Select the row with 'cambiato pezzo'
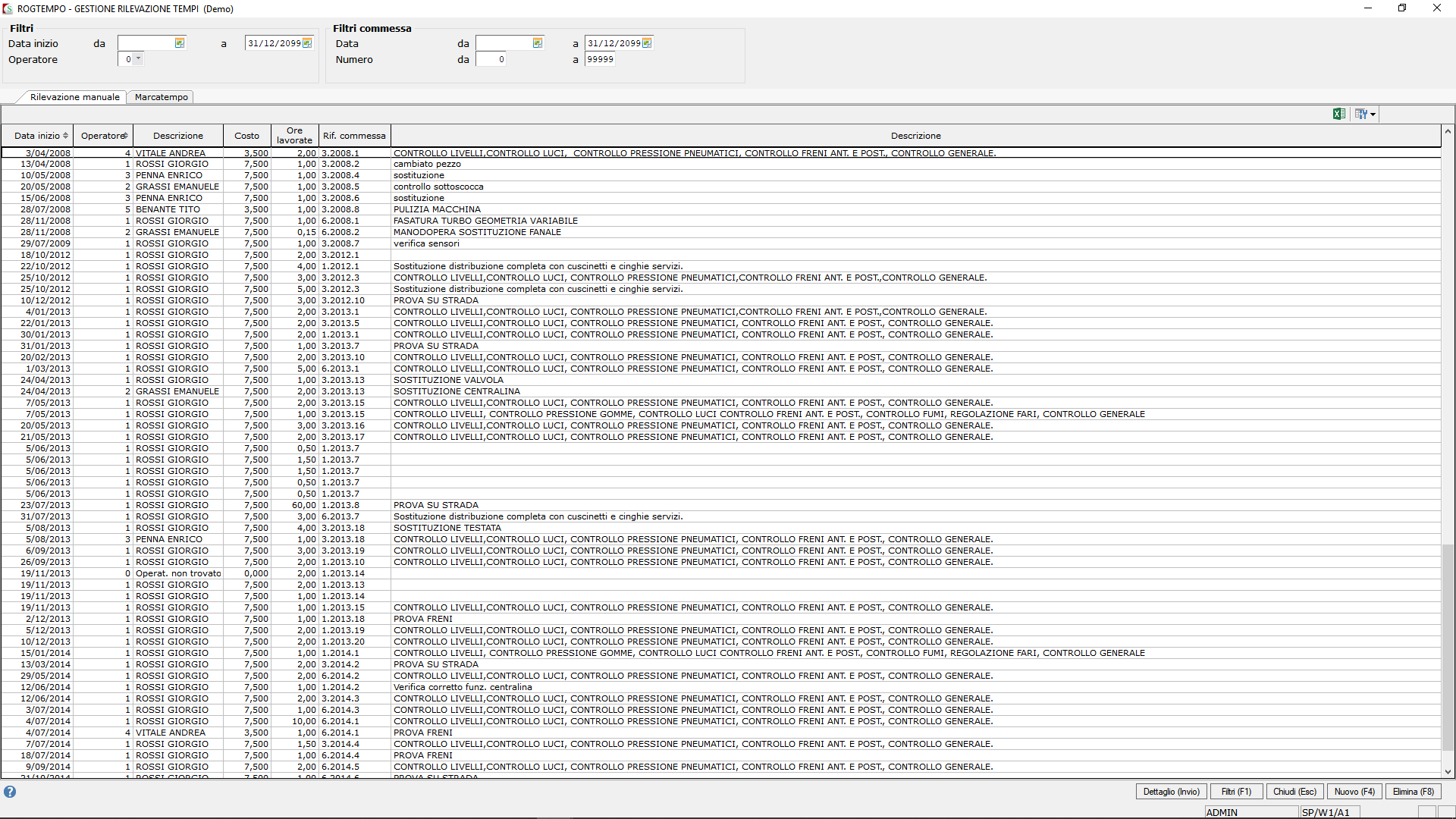The image size is (1456, 819). tap(720, 164)
